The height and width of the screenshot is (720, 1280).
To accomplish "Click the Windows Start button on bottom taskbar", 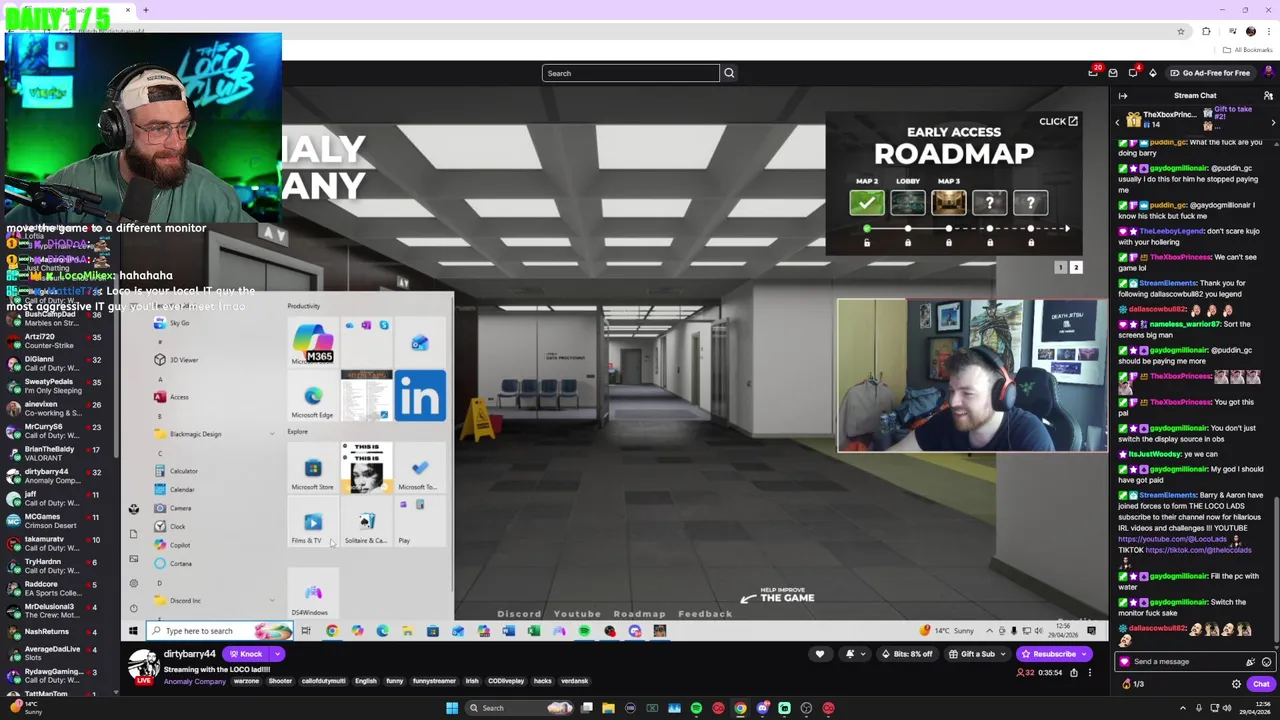I will [x=452, y=708].
